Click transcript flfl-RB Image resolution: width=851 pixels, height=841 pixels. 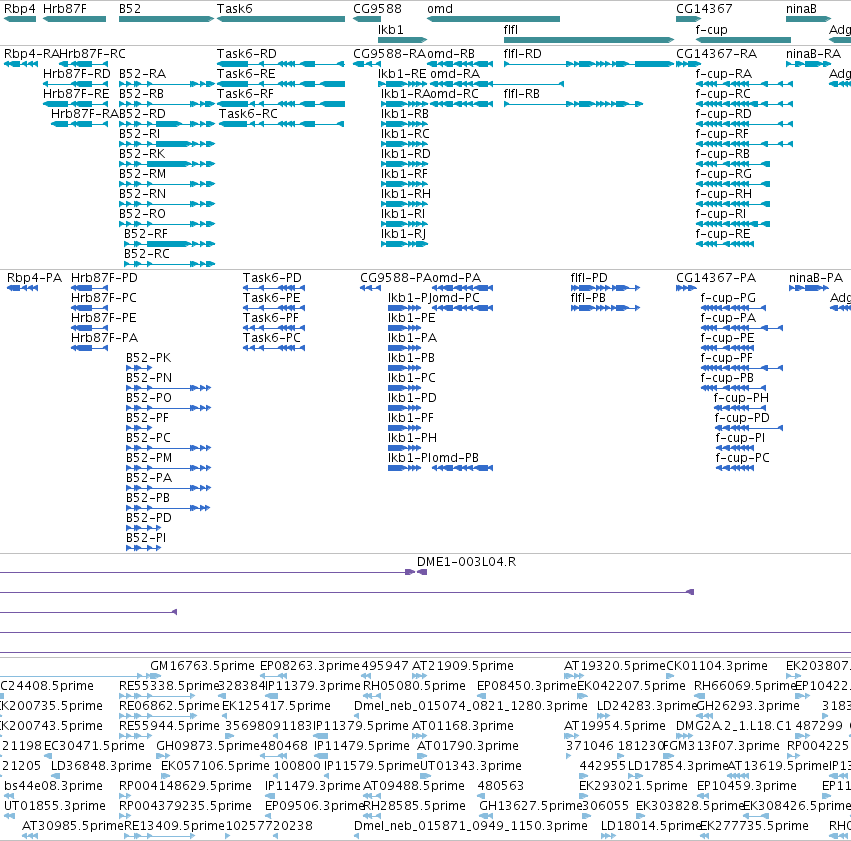click(574, 104)
